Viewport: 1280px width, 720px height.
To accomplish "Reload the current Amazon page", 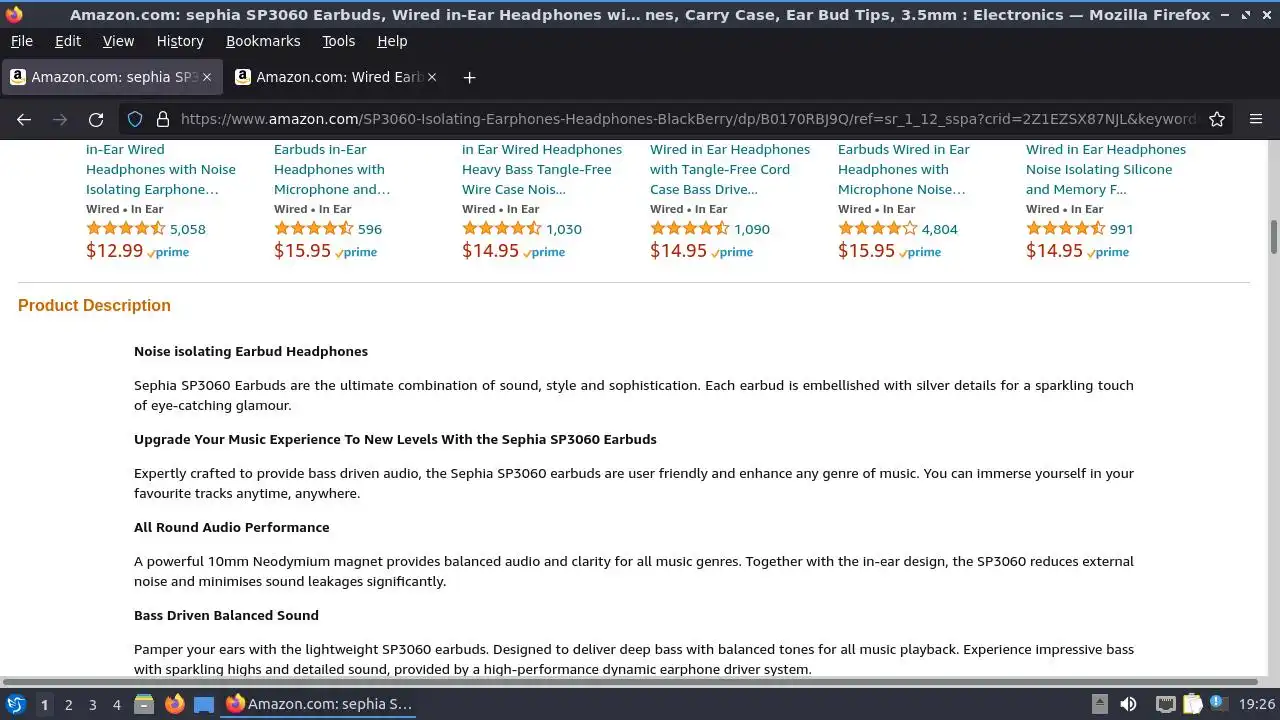I will pos(96,119).
